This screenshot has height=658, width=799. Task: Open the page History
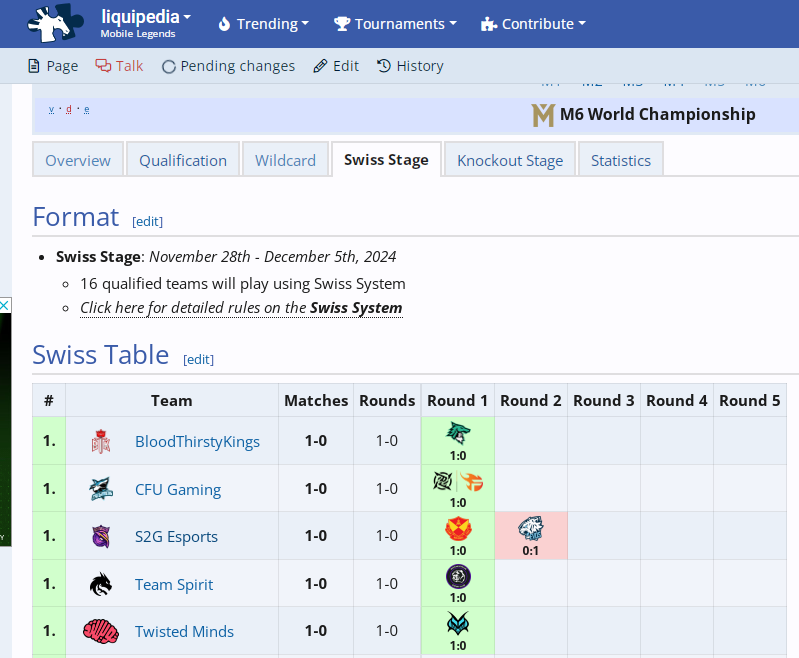coord(410,66)
